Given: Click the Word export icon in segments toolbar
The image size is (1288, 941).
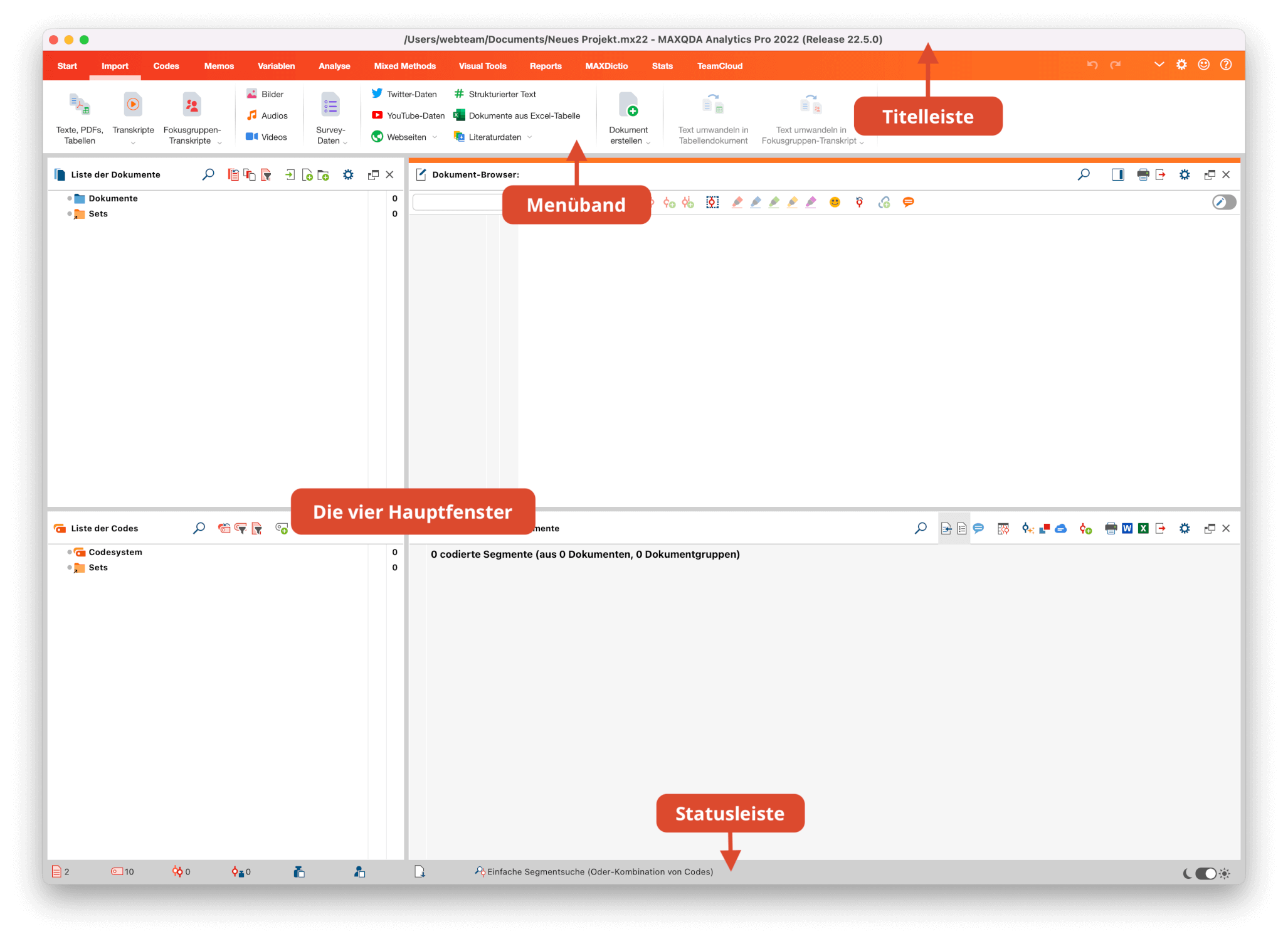Looking at the screenshot, I should point(1127,528).
